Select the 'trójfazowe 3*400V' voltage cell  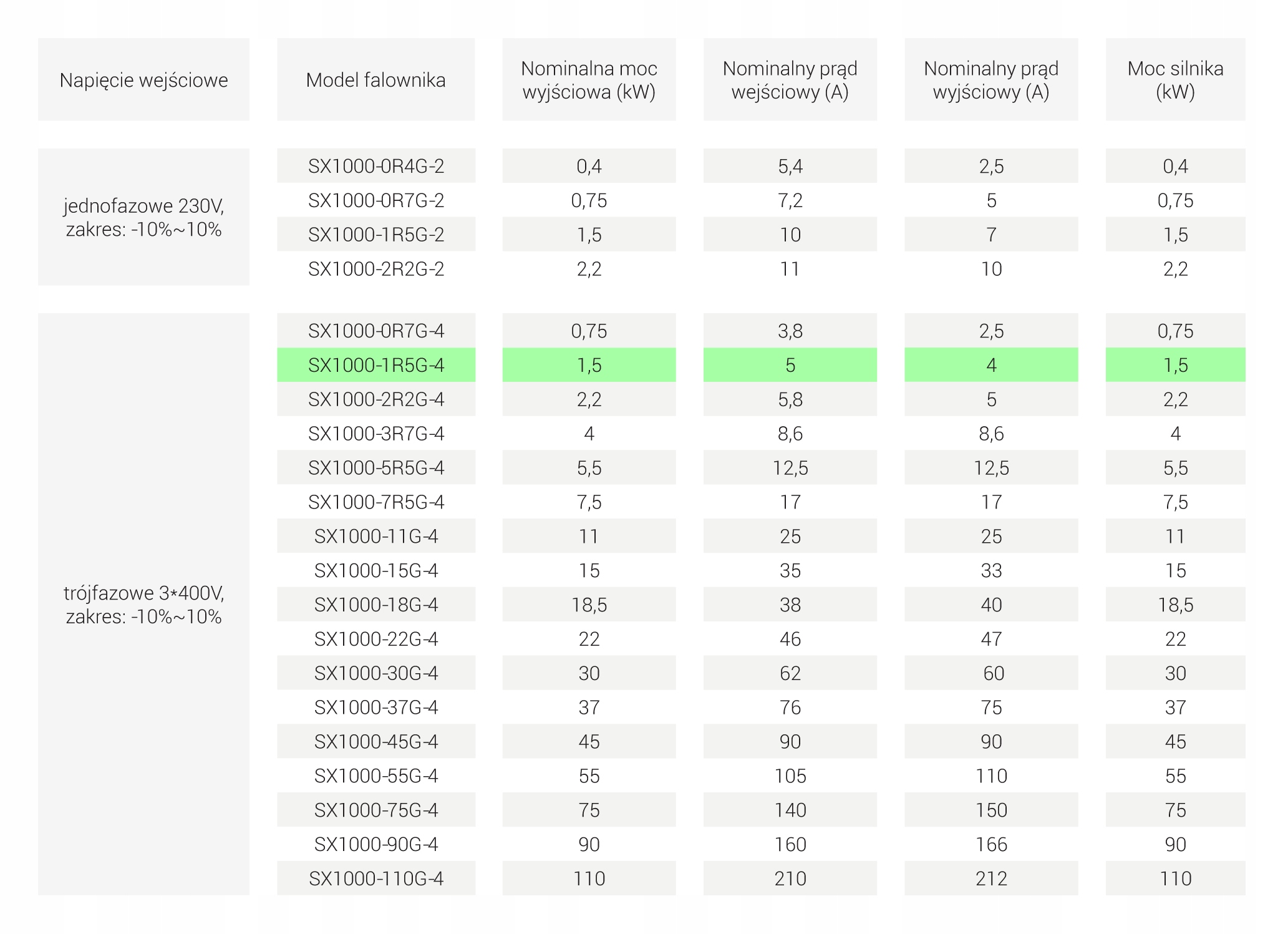coord(143,604)
